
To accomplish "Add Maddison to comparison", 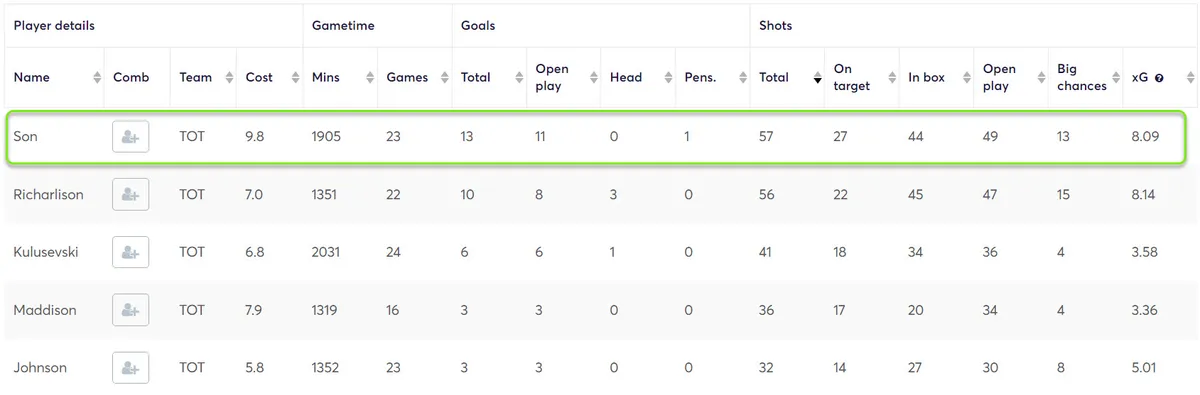I will click(x=130, y=310).
